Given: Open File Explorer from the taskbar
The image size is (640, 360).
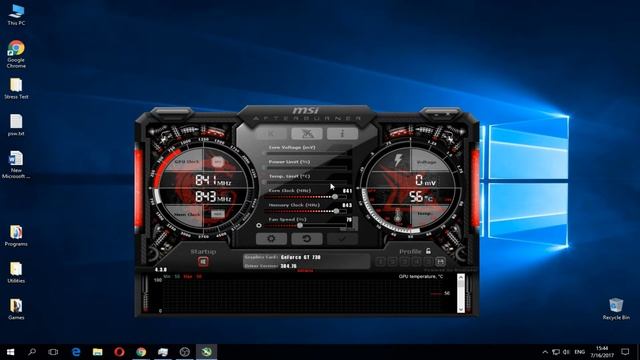Looking at the screenshot, I should [x=98, y=351].
